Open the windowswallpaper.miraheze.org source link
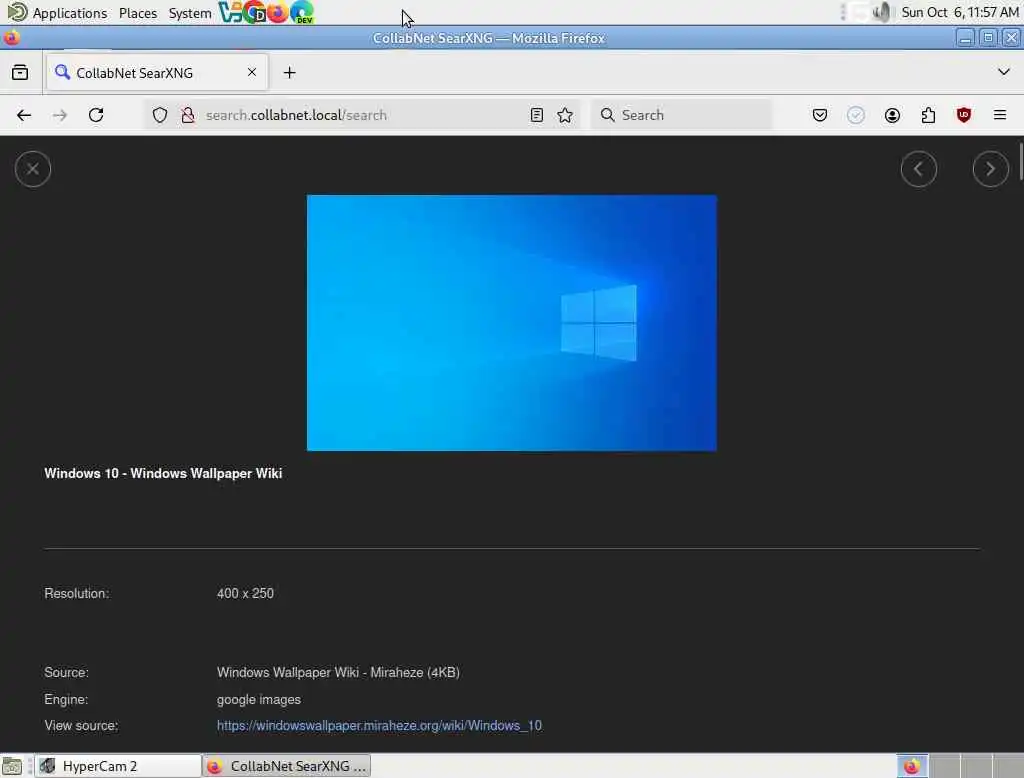Image resolution: width=1024 pixels, height=778 pixels. [x=379, y=725]
